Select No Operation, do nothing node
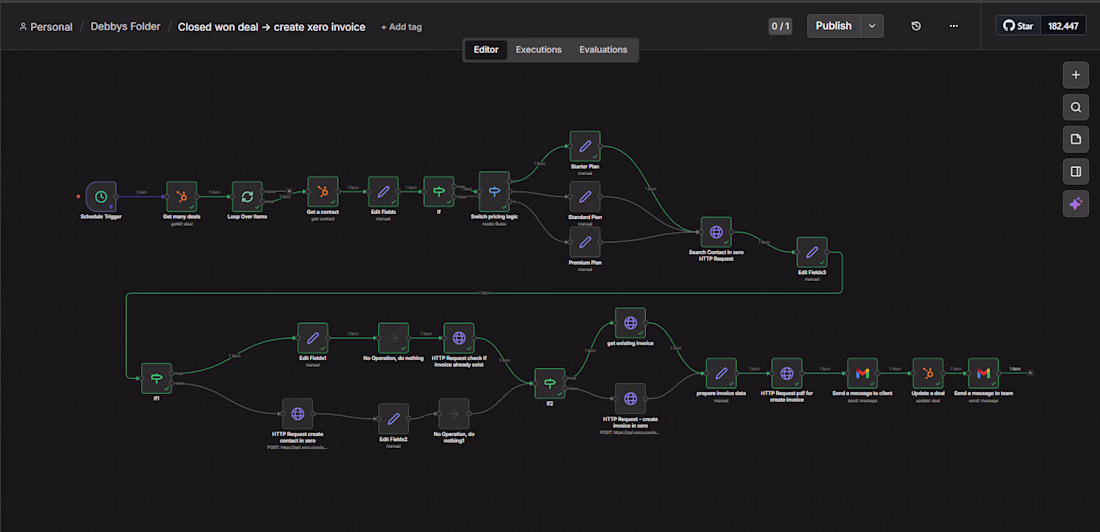The width and height of the screenshot is (1100, 532). pyautogui.click(x=394, y=338)
